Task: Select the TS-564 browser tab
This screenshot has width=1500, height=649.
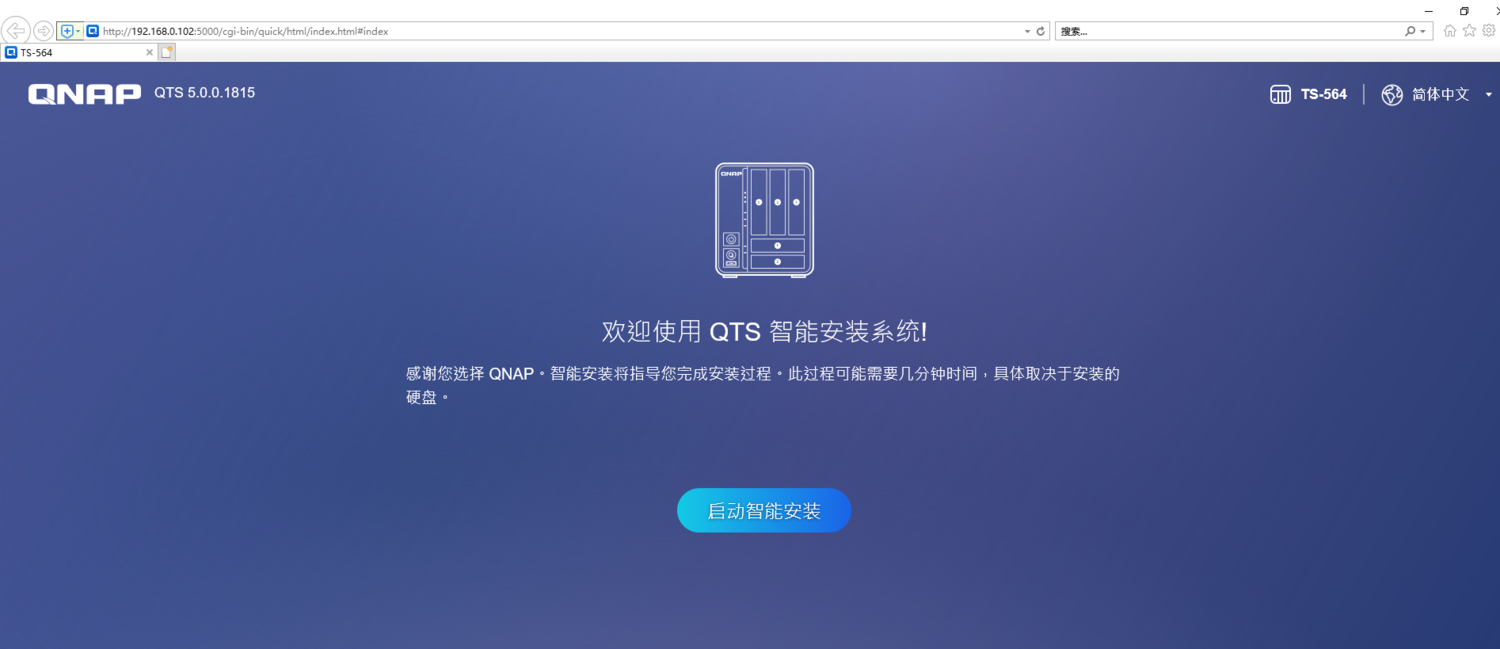Action: tap(79, 52)
